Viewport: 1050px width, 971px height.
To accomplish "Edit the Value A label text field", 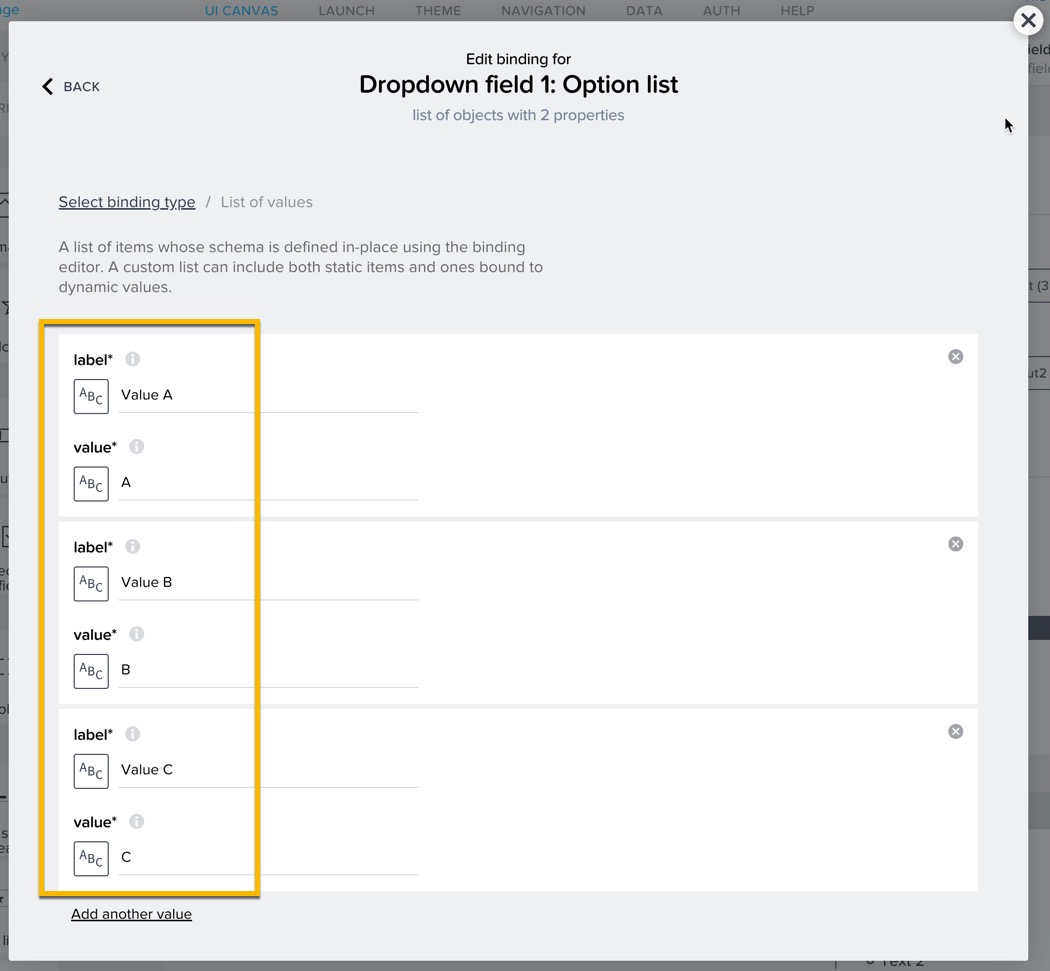I will coord(268,395).
